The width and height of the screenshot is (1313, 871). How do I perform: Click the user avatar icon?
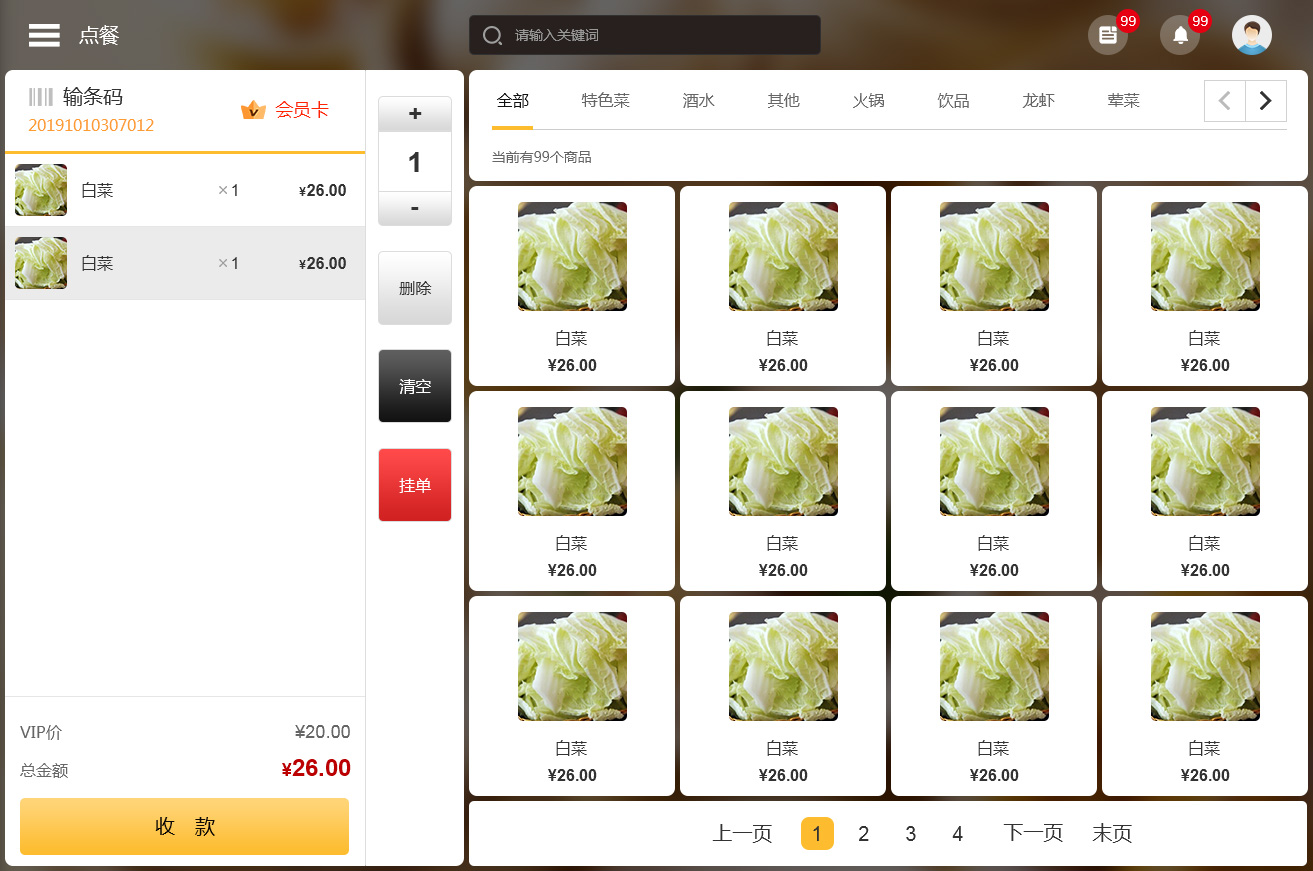[1251, 36]
